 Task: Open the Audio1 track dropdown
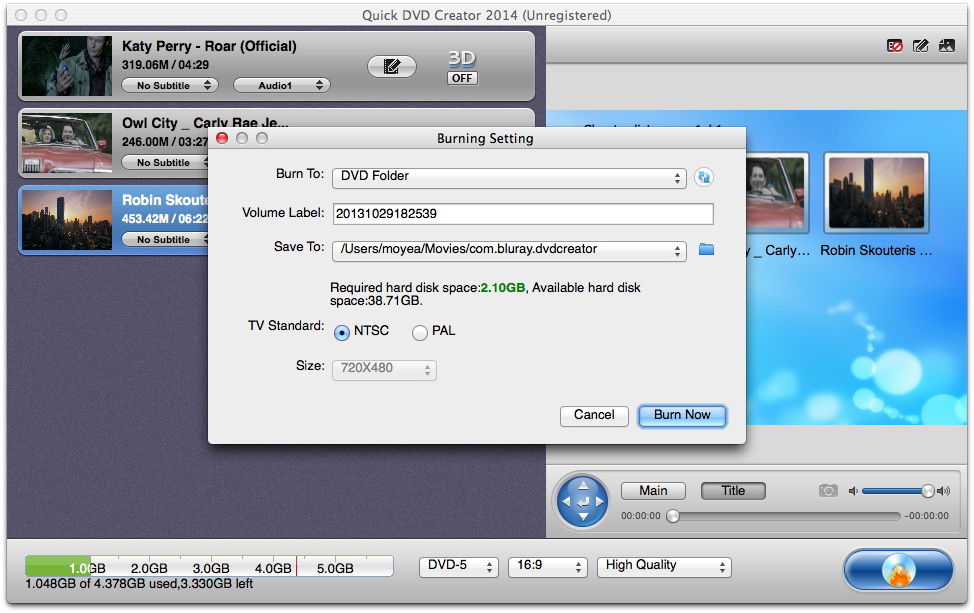tap(281, 85)
